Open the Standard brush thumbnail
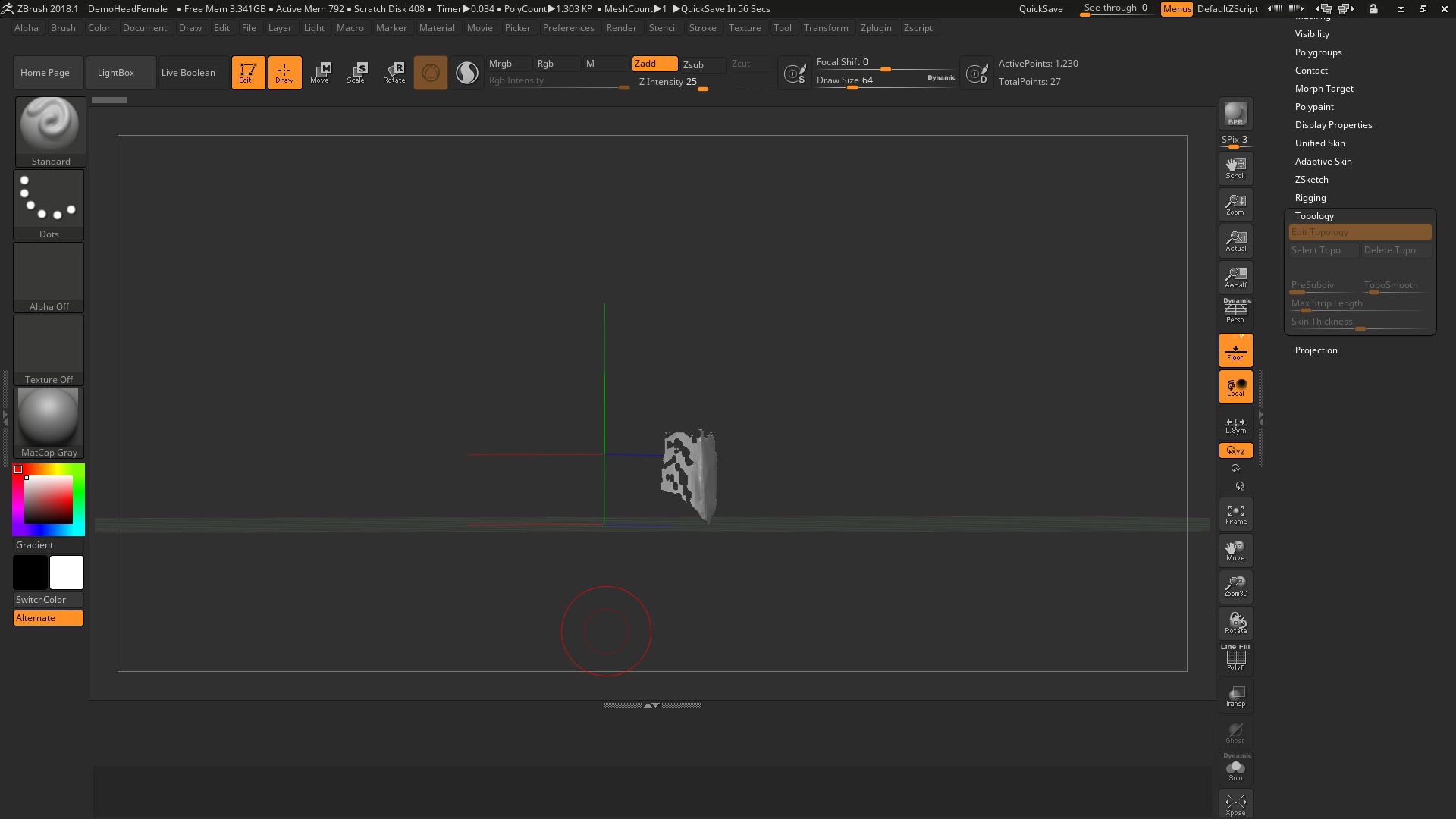The image size is (1456, 819). tap(50, 132)
